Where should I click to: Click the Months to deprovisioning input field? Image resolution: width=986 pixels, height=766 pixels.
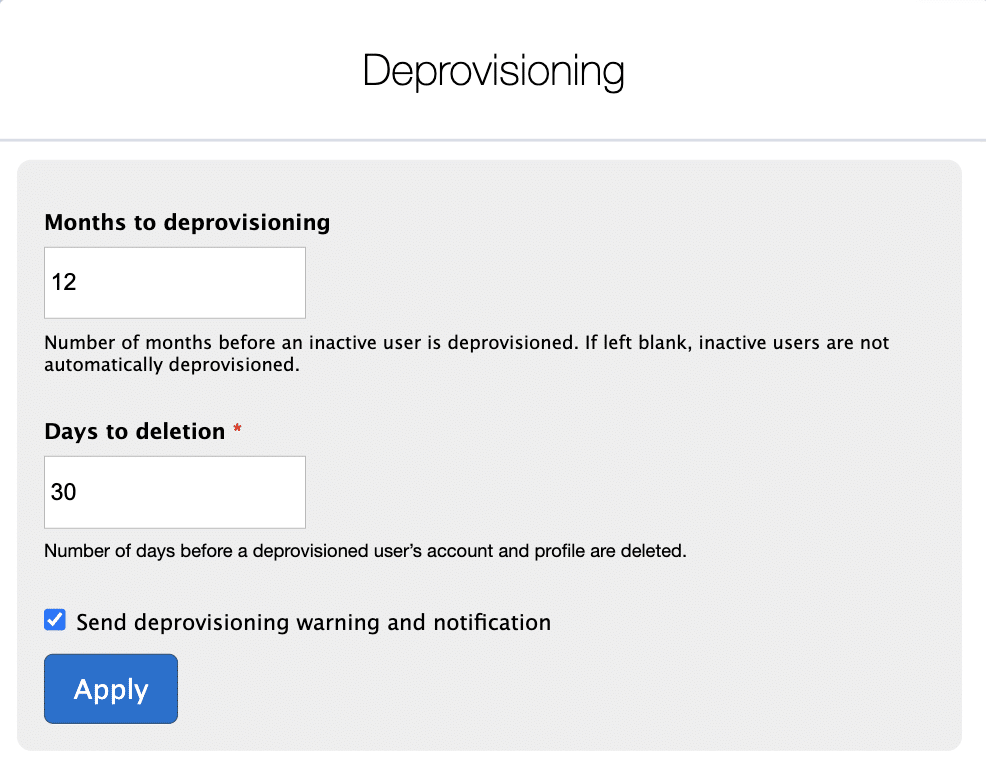(175, 283)
